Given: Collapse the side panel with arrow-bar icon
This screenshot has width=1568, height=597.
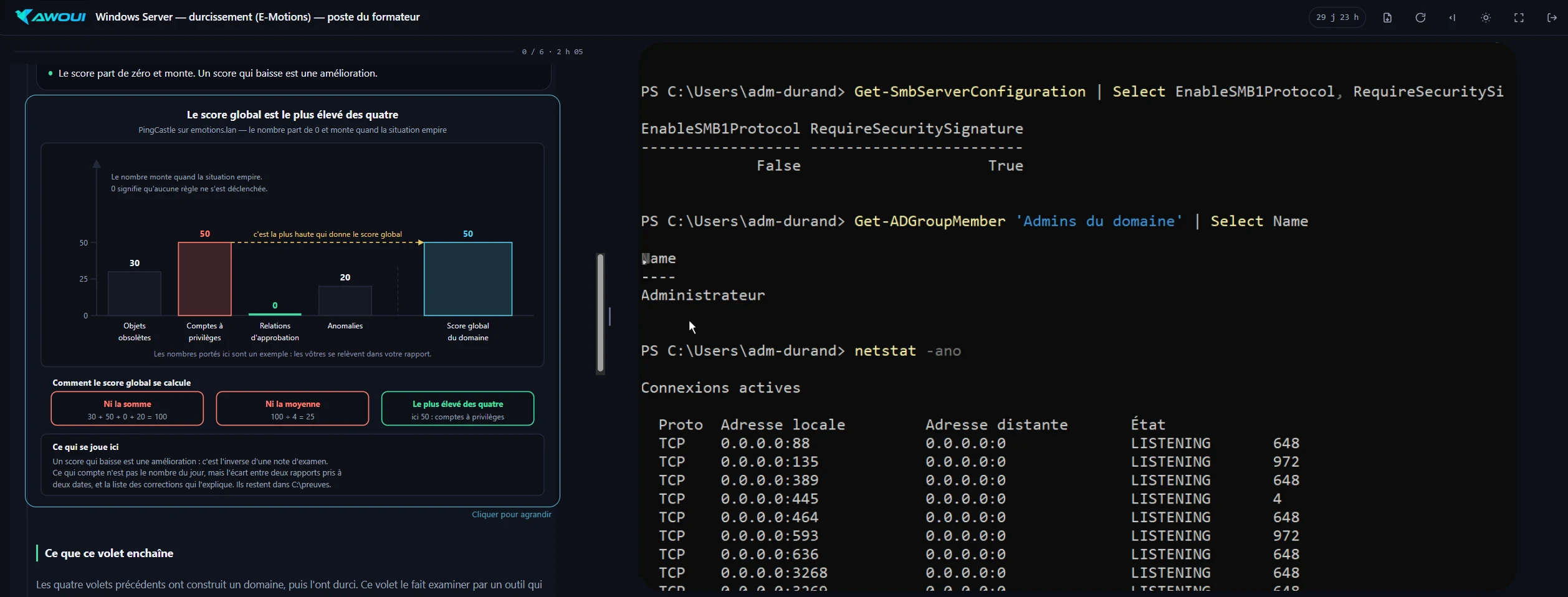Looking at the screenshot, I should click(x=1453, y=17).
